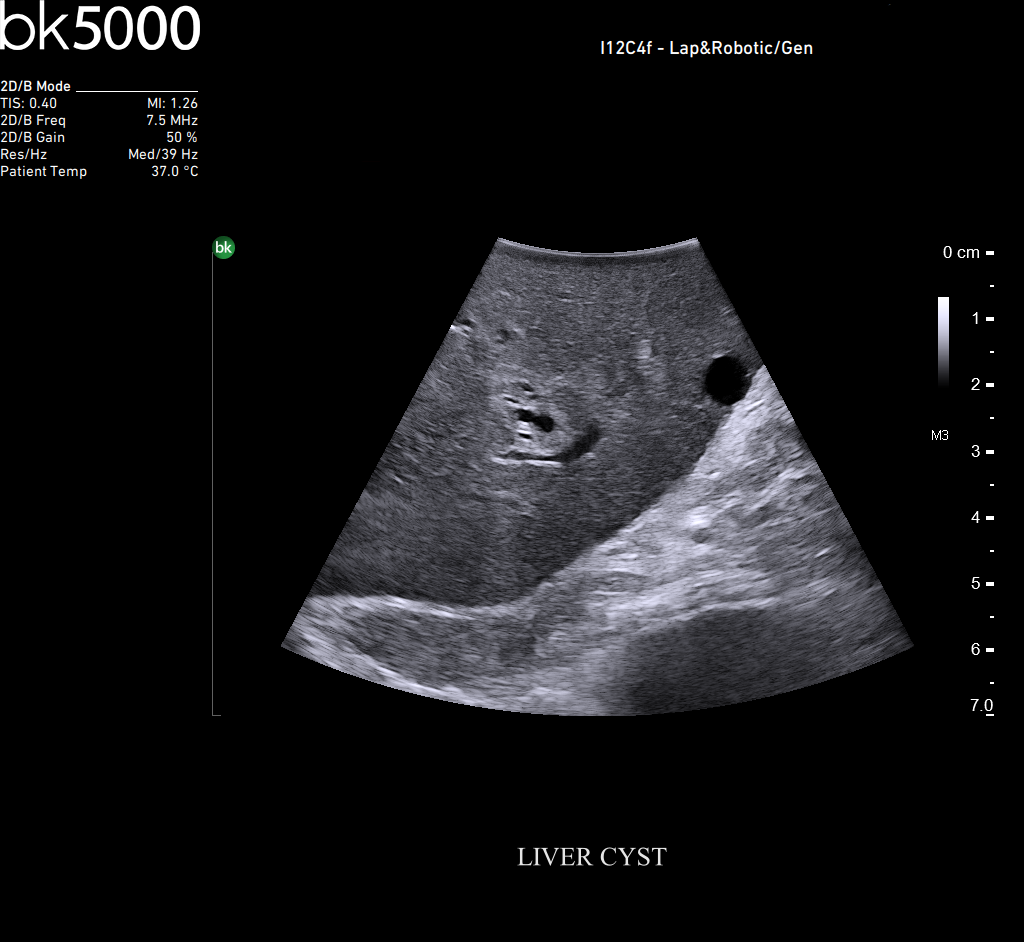Click the 5 cm depth scale marker
Screen dimensions: 1024x942
click(976, 583)
